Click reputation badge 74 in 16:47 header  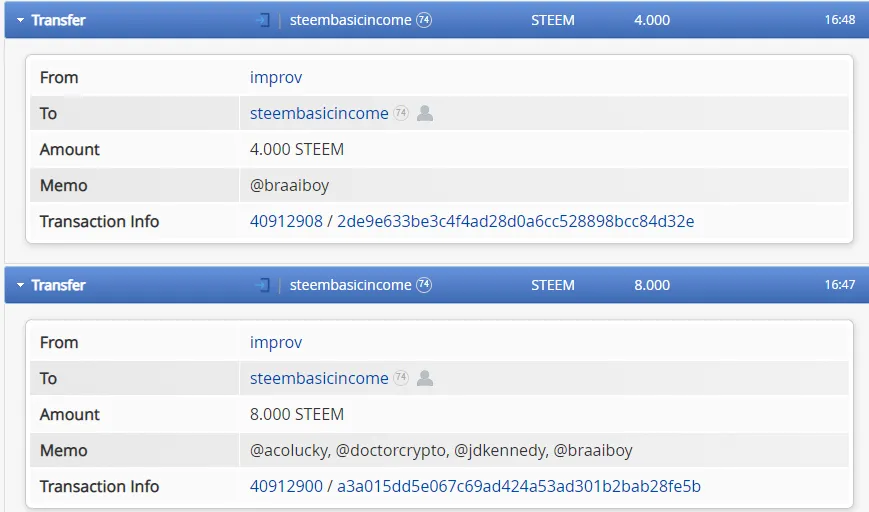[424, 285]
